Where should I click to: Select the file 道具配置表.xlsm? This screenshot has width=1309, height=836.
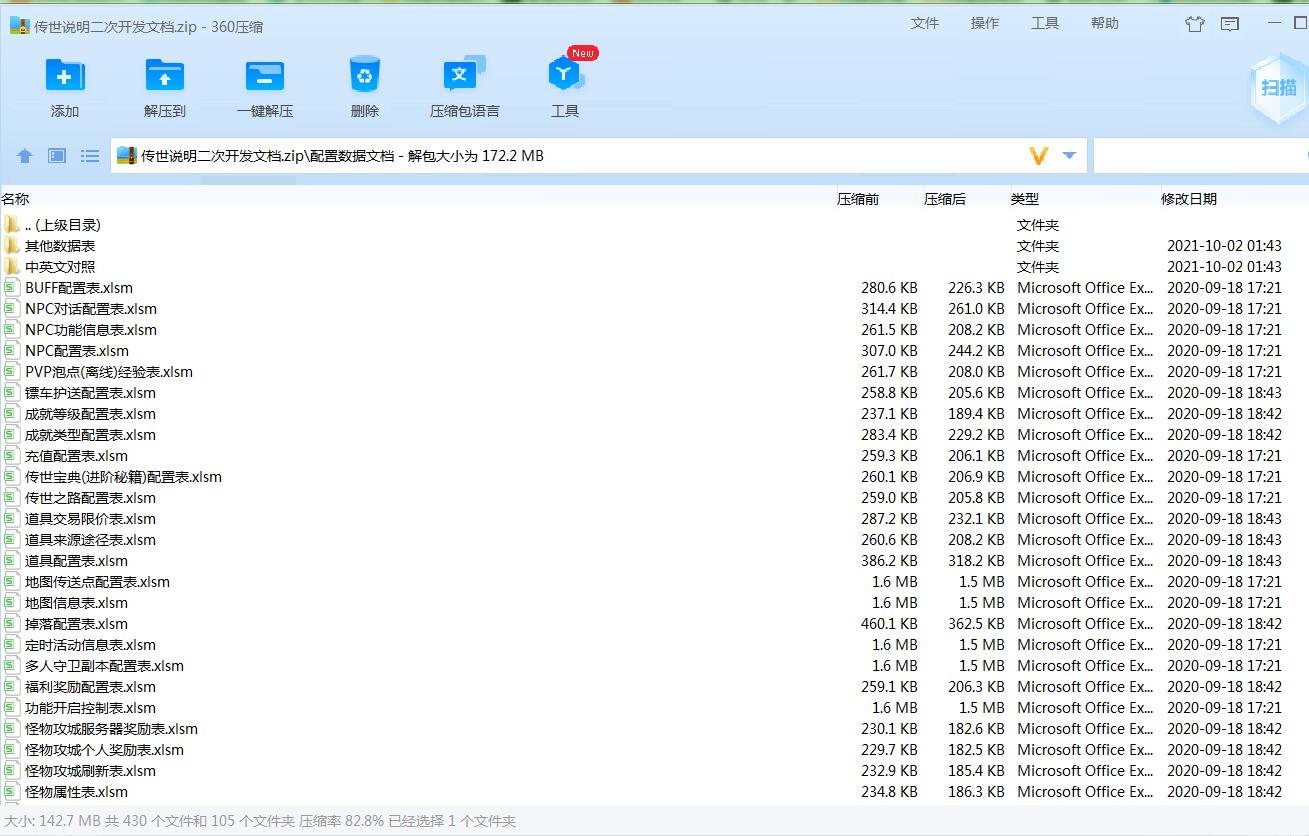tap(76, 561)
